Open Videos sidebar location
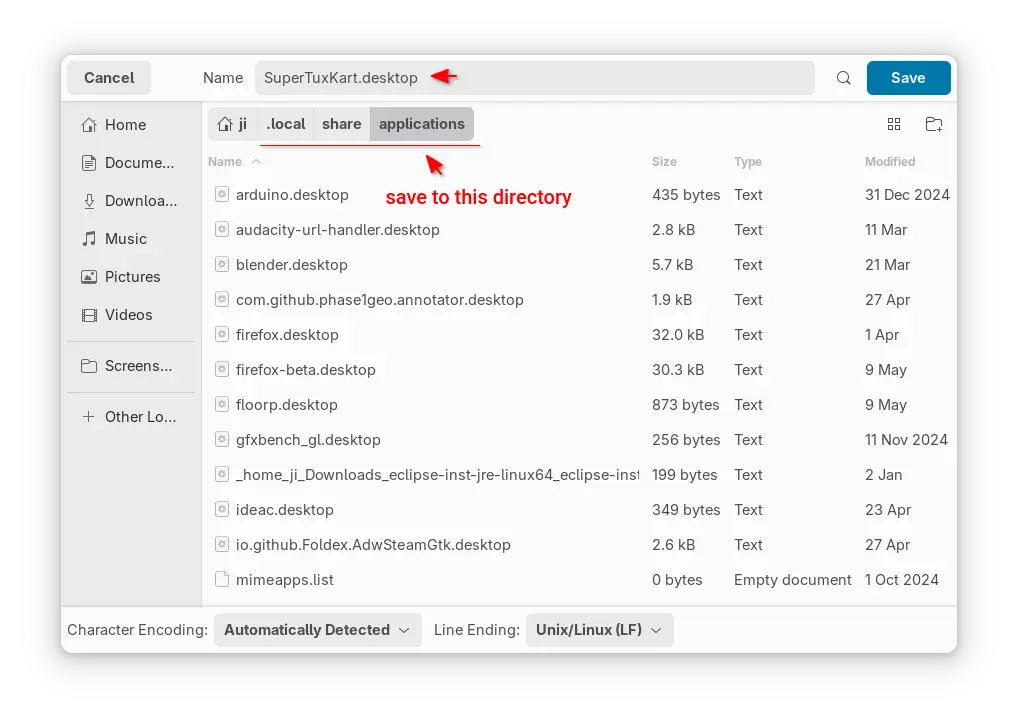 tap(131, 315)
